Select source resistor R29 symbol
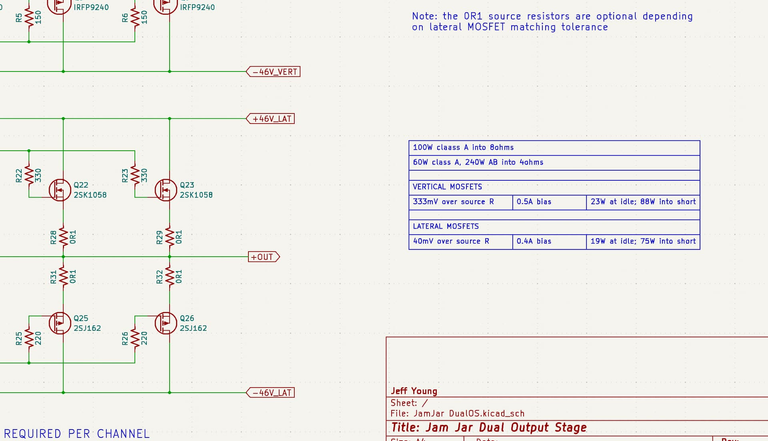The width and height of the screenshot is (768, 441). point(169,237)
